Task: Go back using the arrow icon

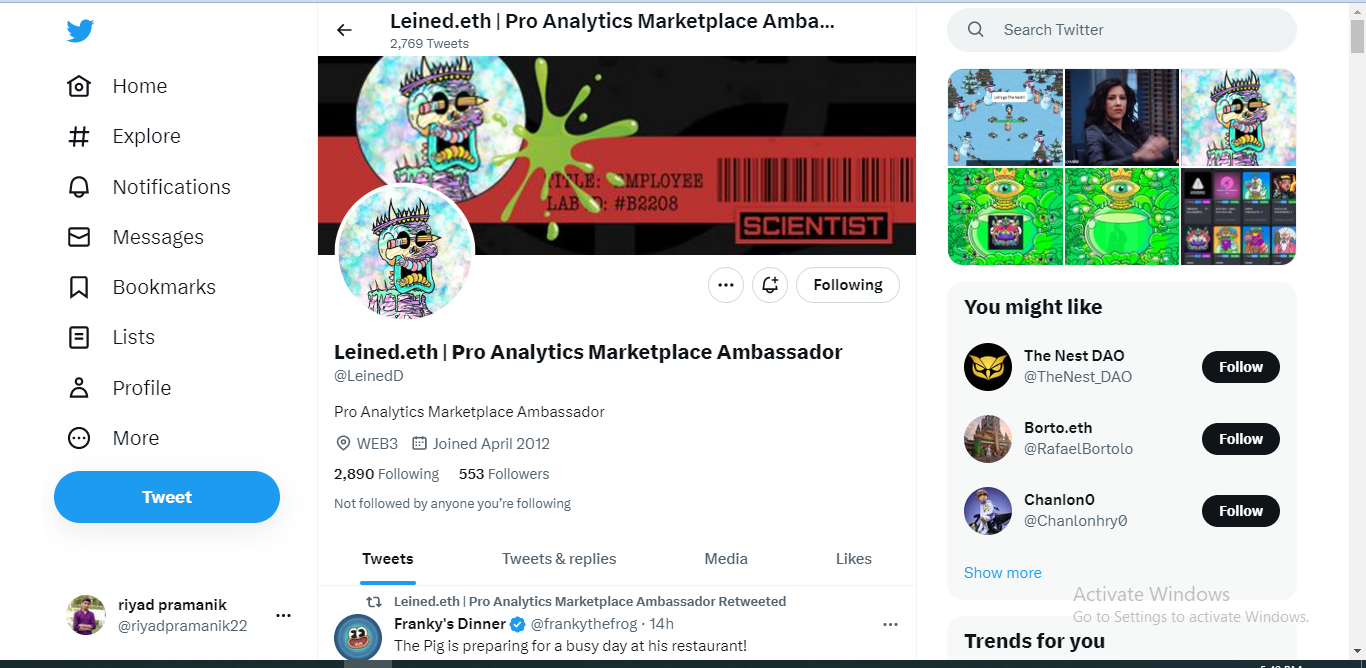Action: coord(344,30)
